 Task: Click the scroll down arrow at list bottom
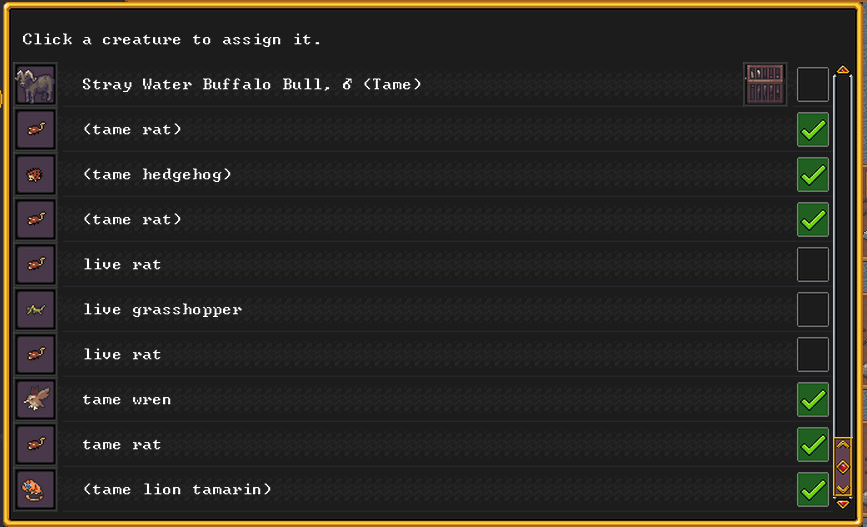(843, 503)
